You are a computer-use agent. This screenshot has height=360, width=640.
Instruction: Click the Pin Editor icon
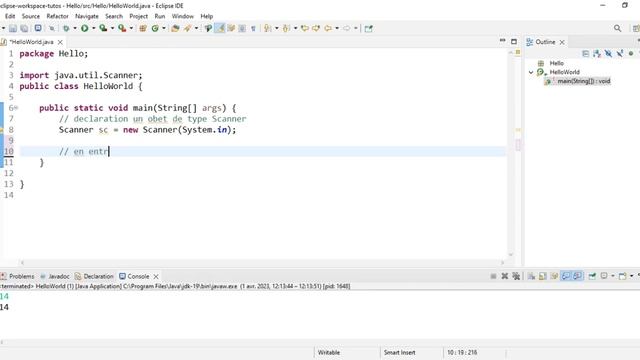[369, 28]
